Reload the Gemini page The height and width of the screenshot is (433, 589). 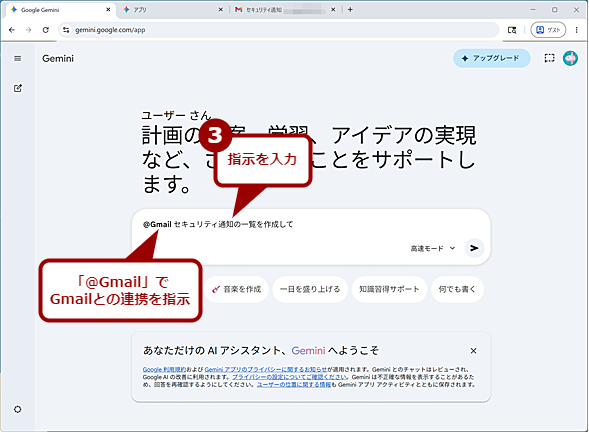pos(45,30)
